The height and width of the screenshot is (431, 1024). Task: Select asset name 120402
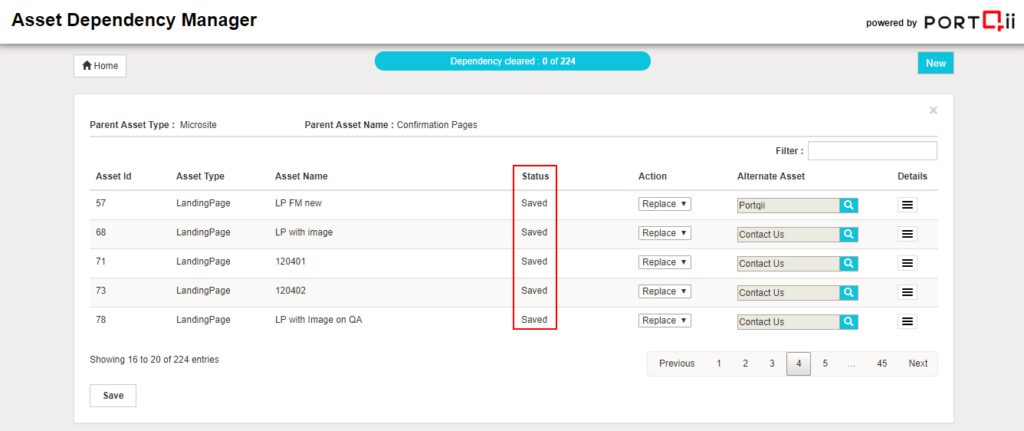pyautogui.click(x=290, y=291)
